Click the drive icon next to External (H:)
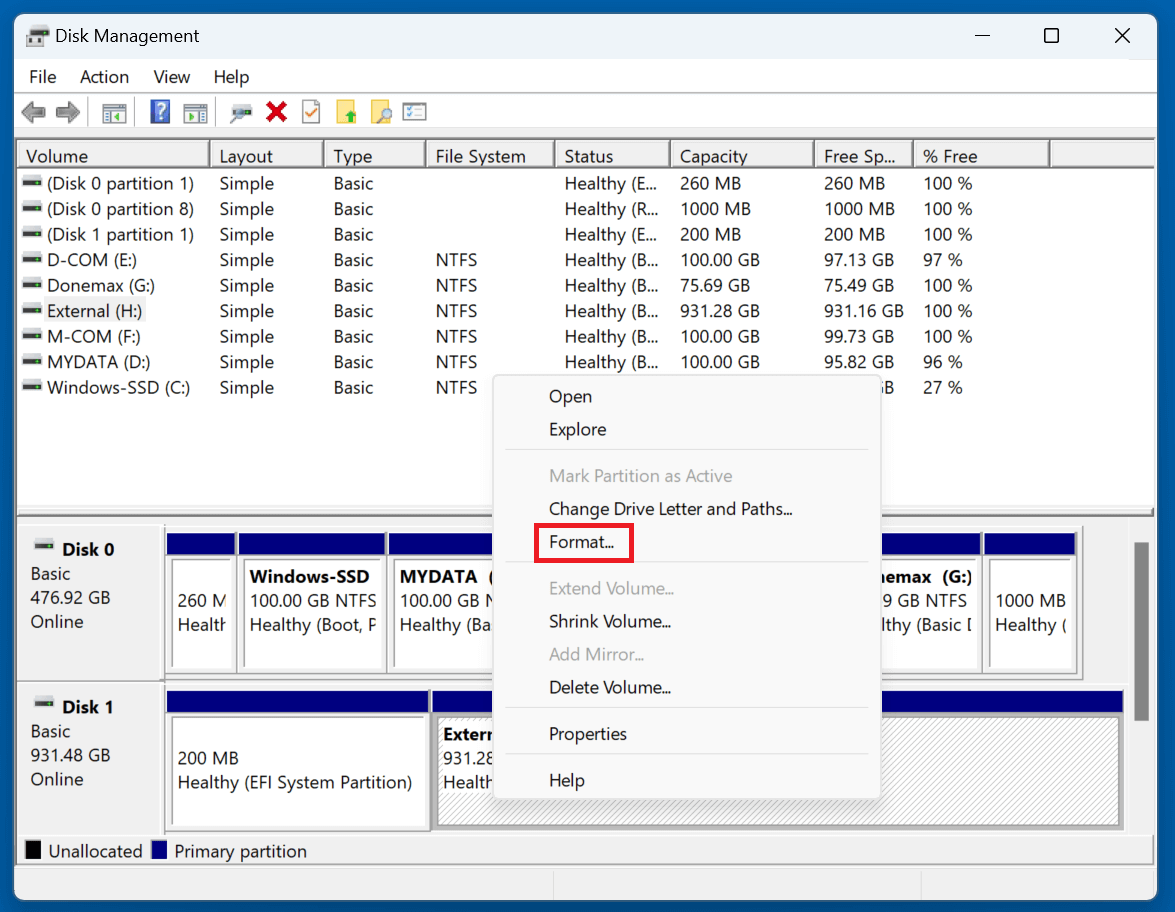Viewport: 1175px width, 912px height. (30, 311)
